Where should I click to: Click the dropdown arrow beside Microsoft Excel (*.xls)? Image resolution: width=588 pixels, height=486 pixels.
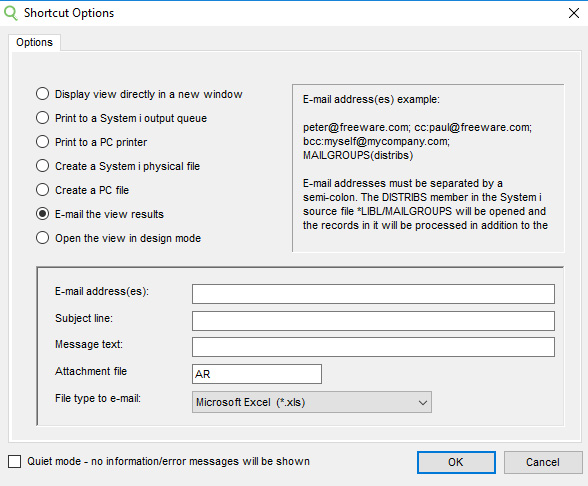[423, 402]
